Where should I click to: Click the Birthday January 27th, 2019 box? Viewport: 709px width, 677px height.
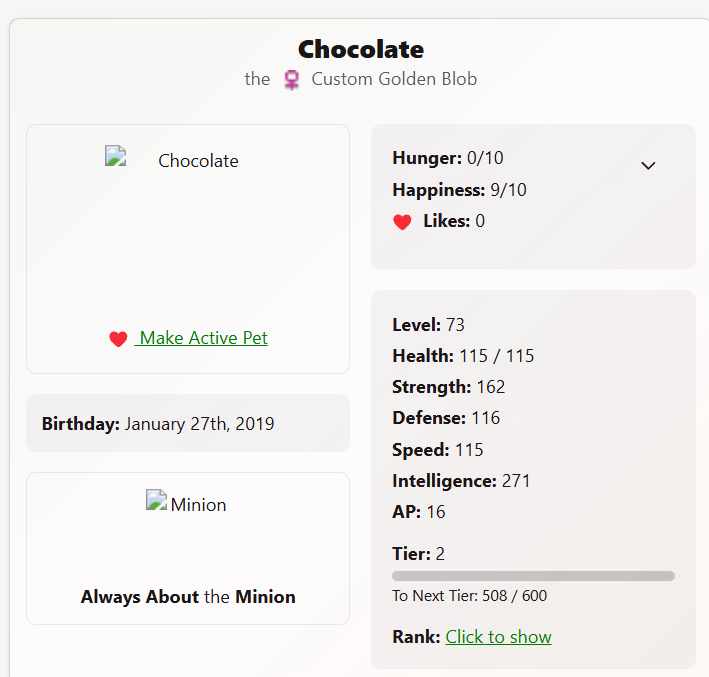point(187,424)
